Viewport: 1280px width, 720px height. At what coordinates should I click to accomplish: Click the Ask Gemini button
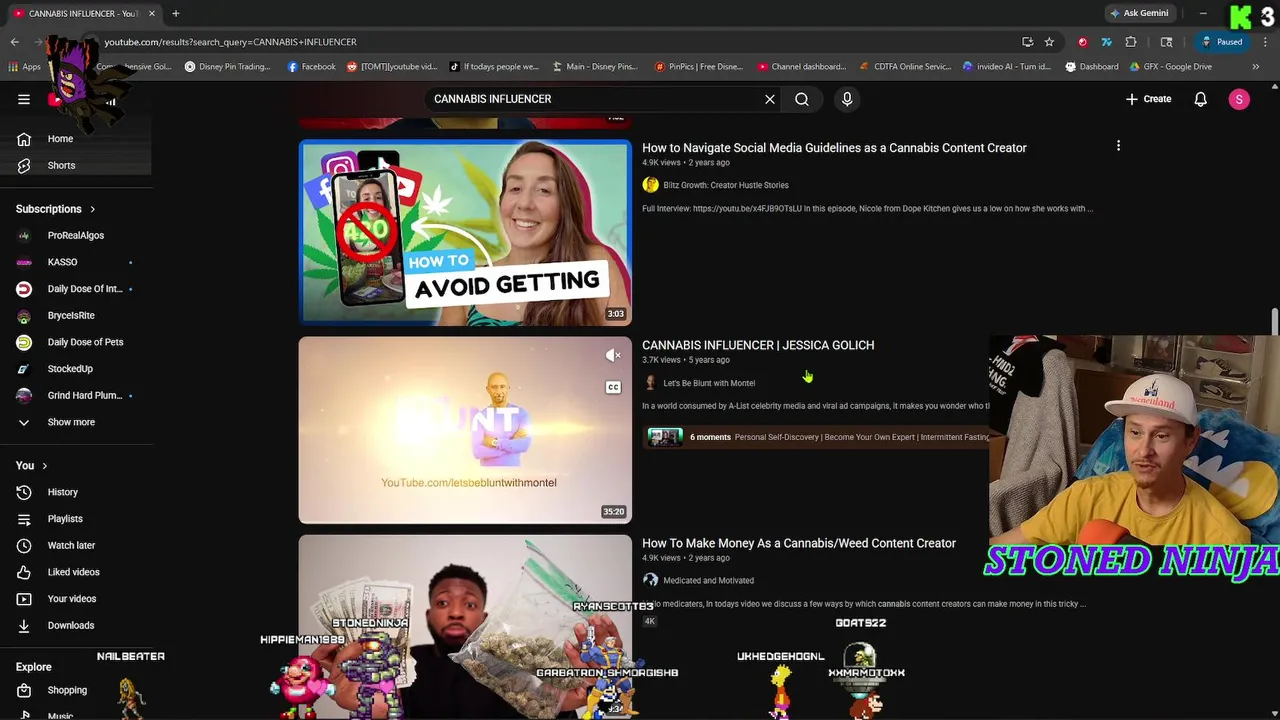click(1139, 13)
